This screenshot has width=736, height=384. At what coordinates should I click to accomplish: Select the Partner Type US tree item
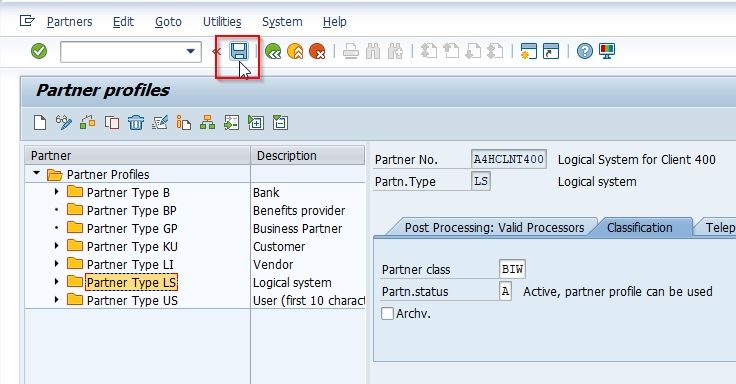point(132,300)
